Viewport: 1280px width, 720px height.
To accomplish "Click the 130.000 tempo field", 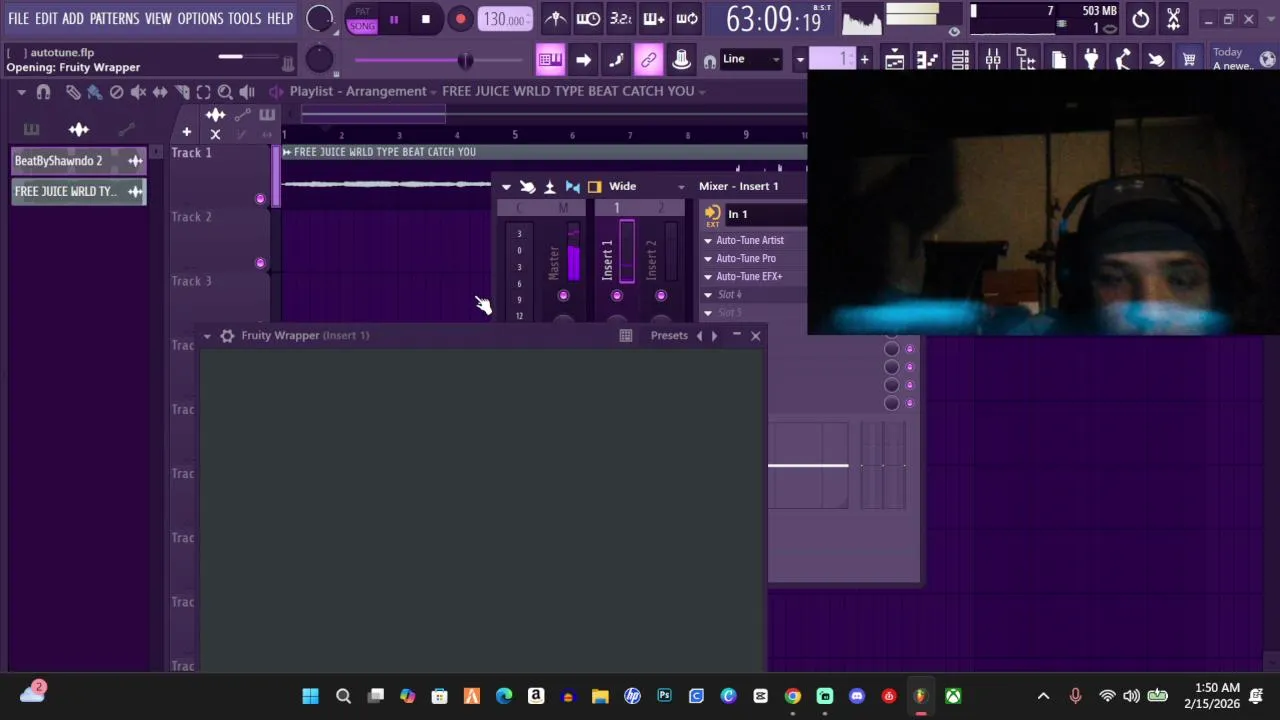I will pyautogui.click(x=505, y=19).
